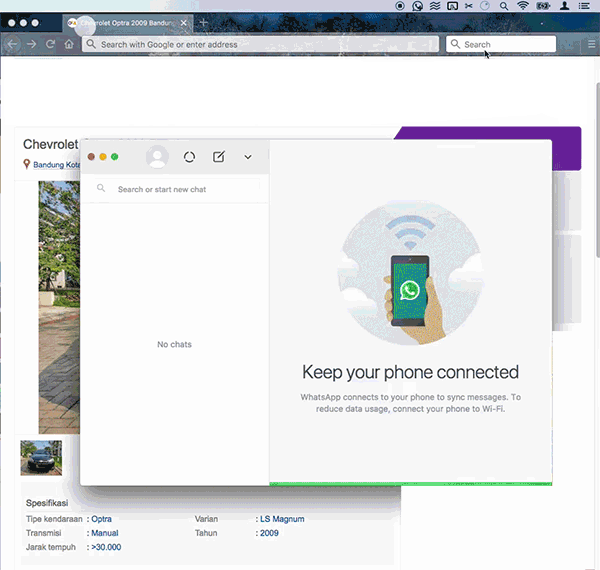Viewport: 600px width, 570px height.
Task: Open the >30.000 mileage link
Action: point(106,547)
